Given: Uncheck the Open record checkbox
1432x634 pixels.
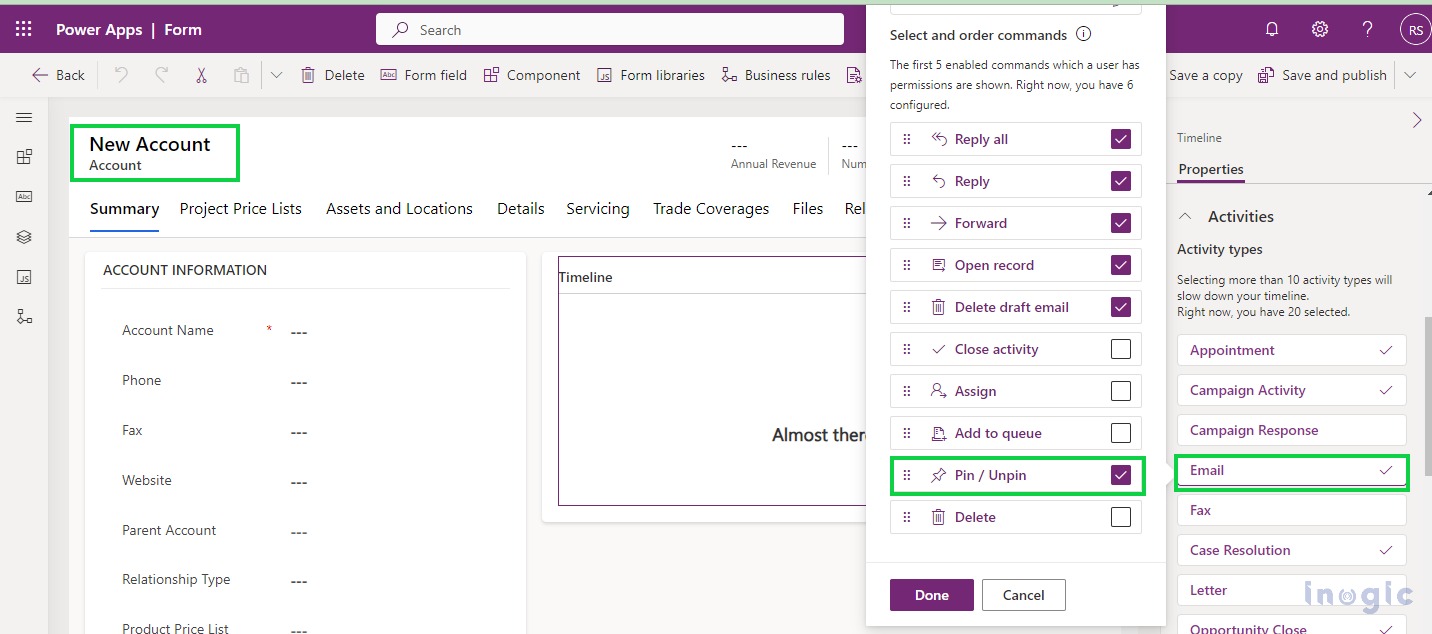Looking at the screenshot, I should [1121, 265].
